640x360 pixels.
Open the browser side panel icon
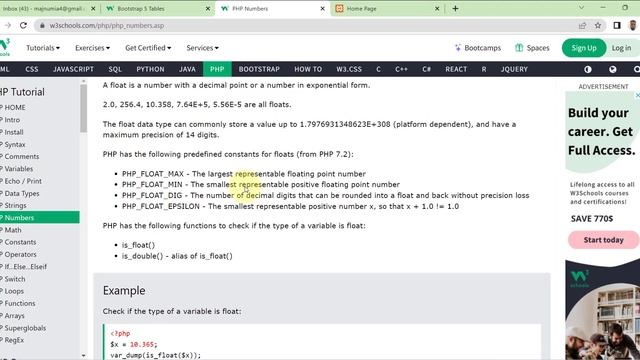click(617, 25)
